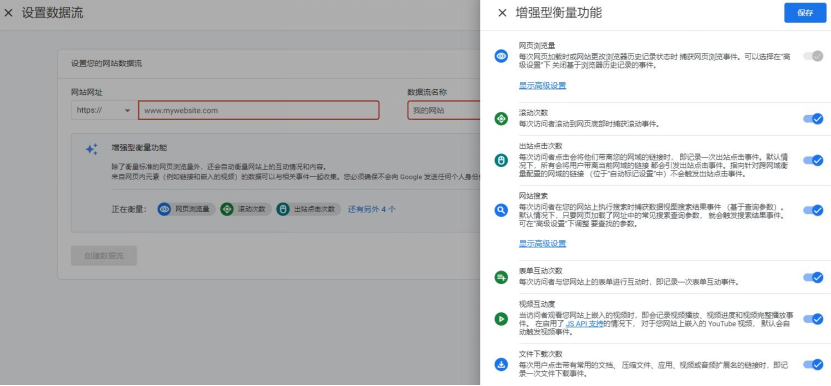Screen dimensions: 831x386
Task: Select the 网页浏览量 chip under 正在衡量
Action: 187,209
